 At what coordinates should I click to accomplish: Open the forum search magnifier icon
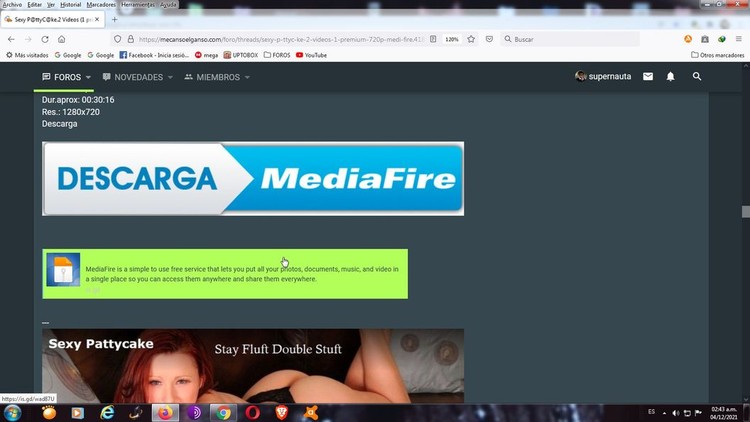(697, 77)
